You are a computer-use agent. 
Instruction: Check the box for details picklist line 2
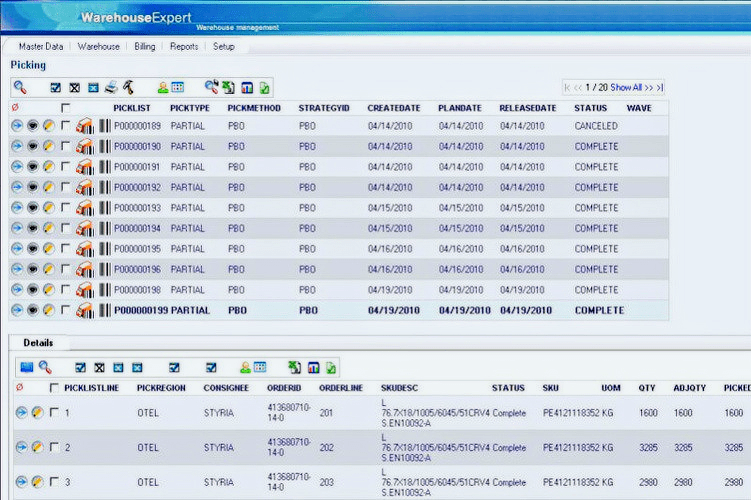54,447
